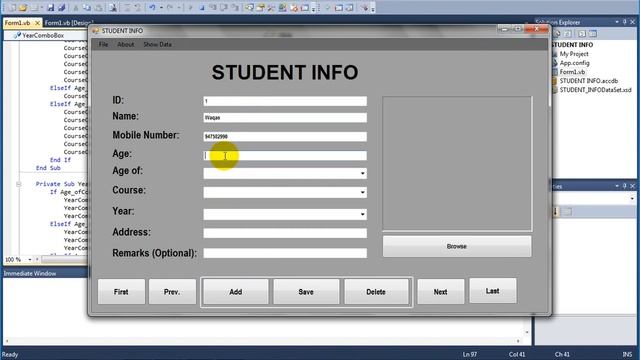Pin the Solution Explorer panel
Screen dimensions: 640x360
point(624,22)
